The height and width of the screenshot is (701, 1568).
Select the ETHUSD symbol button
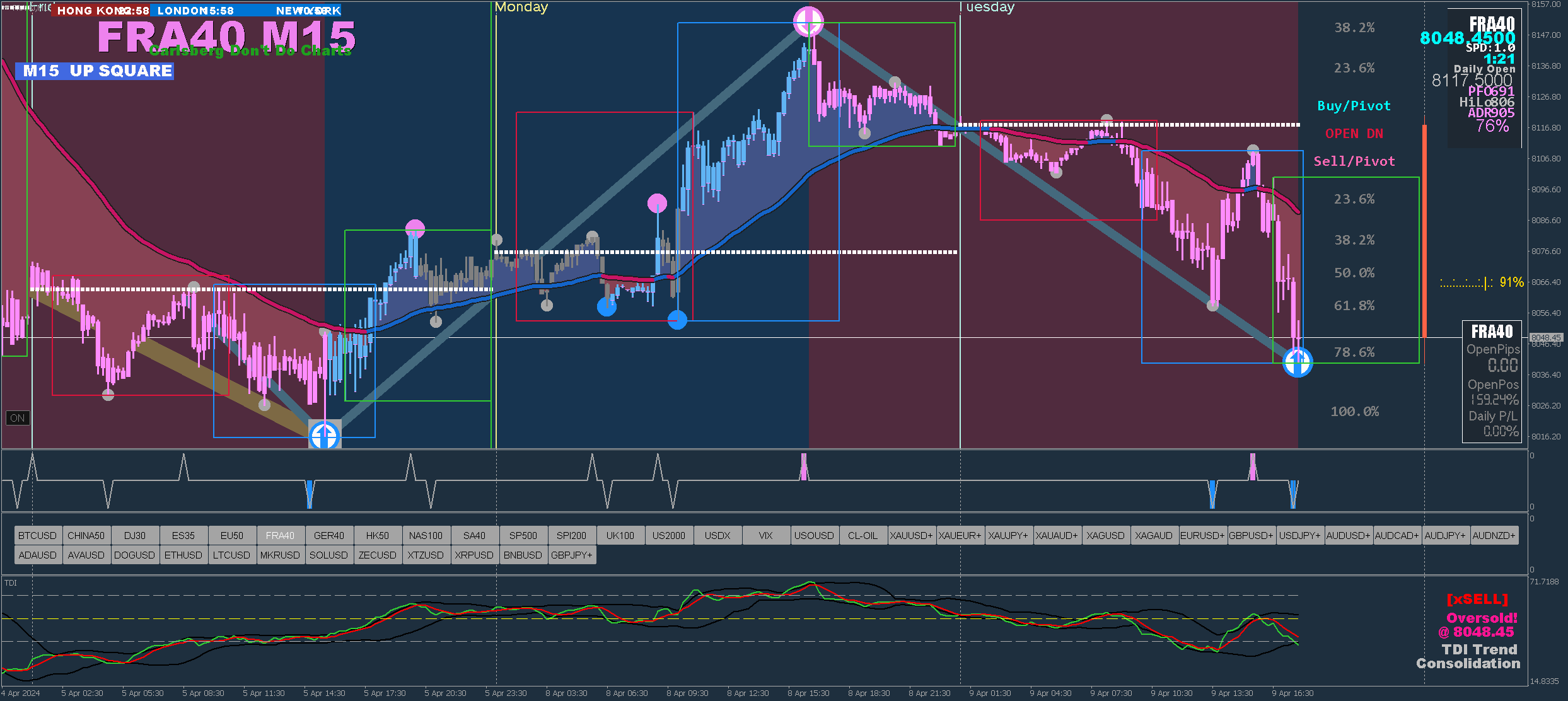(x=183, y=555)
